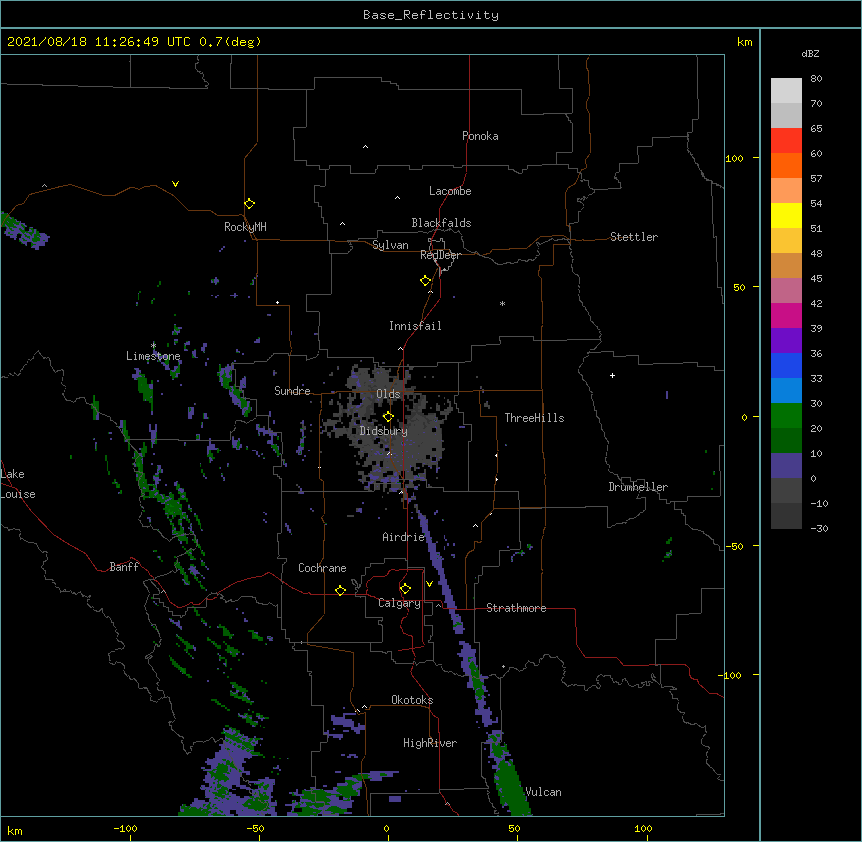Click the Drumheller town label

coord(638,487)
